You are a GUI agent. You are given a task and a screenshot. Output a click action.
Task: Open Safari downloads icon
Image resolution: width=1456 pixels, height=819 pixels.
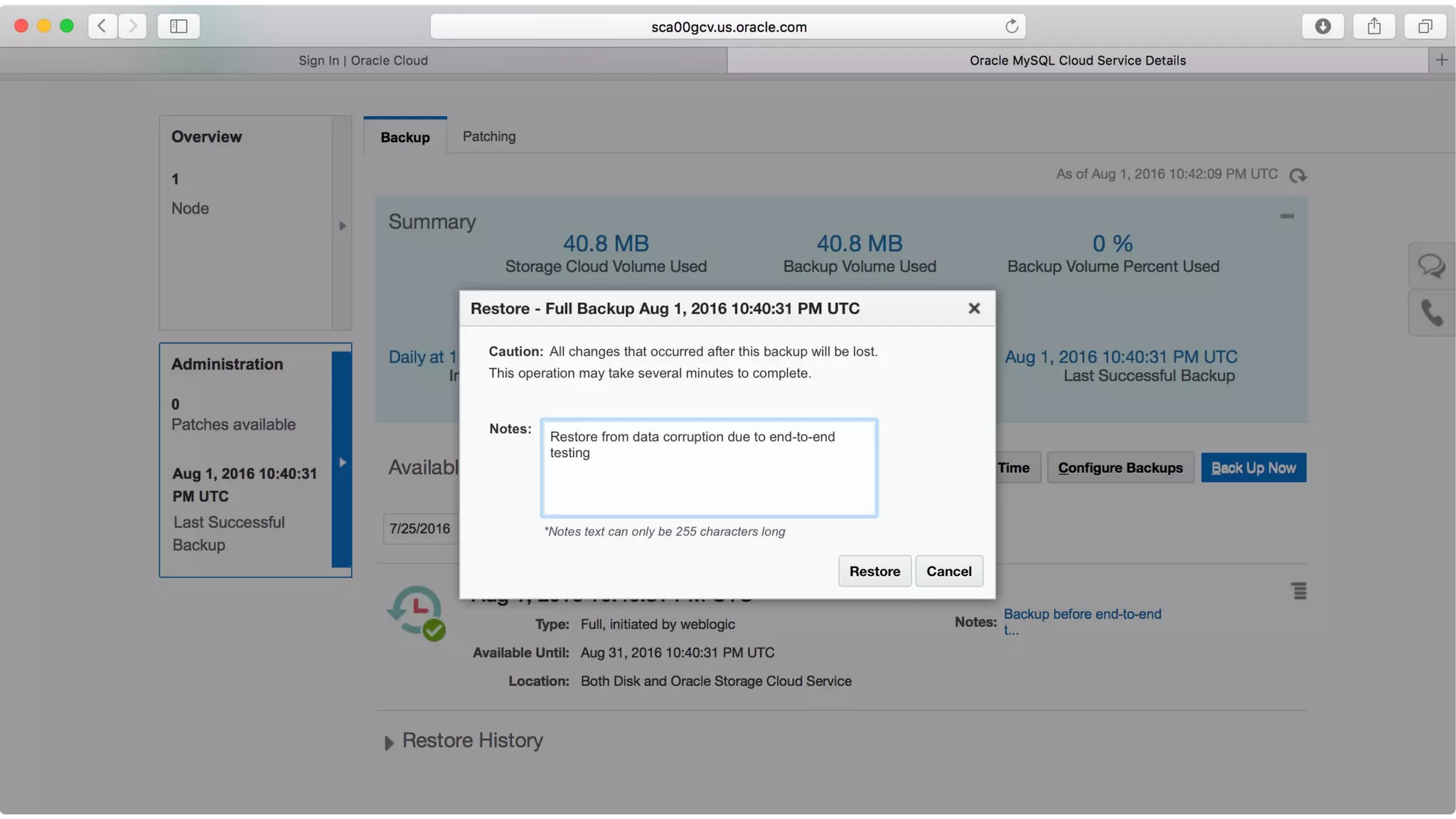[1322, 26]
